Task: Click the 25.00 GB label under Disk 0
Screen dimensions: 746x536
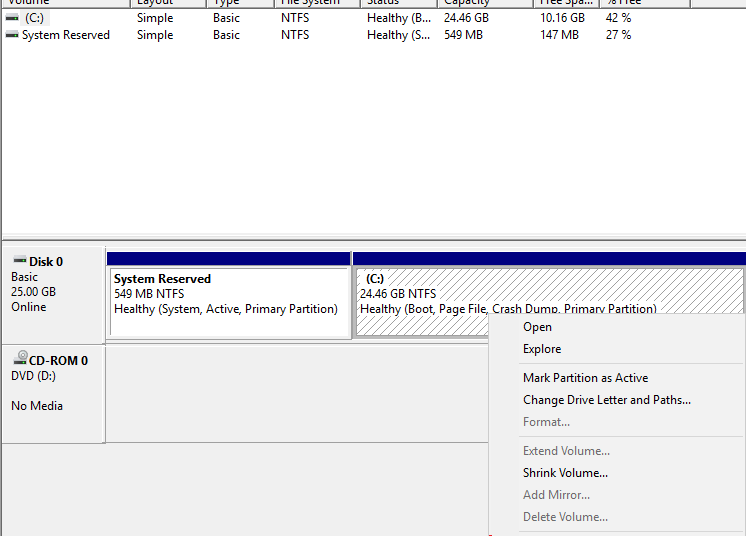Action: pos(33,292)
